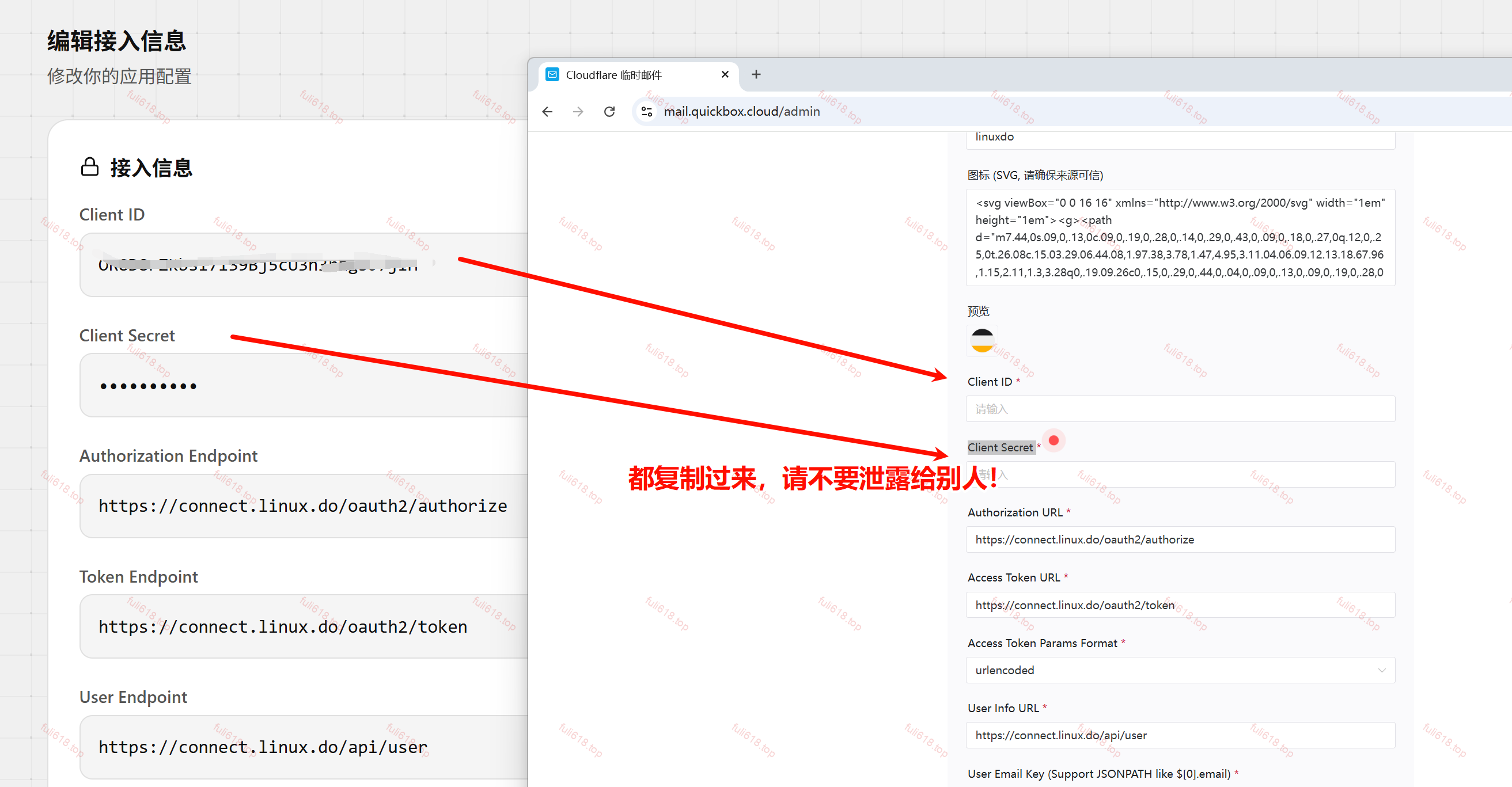Screen dimensions: 1512x787
Task: Click the Token Endpoint URL field
Action: (x=304, y=626)
